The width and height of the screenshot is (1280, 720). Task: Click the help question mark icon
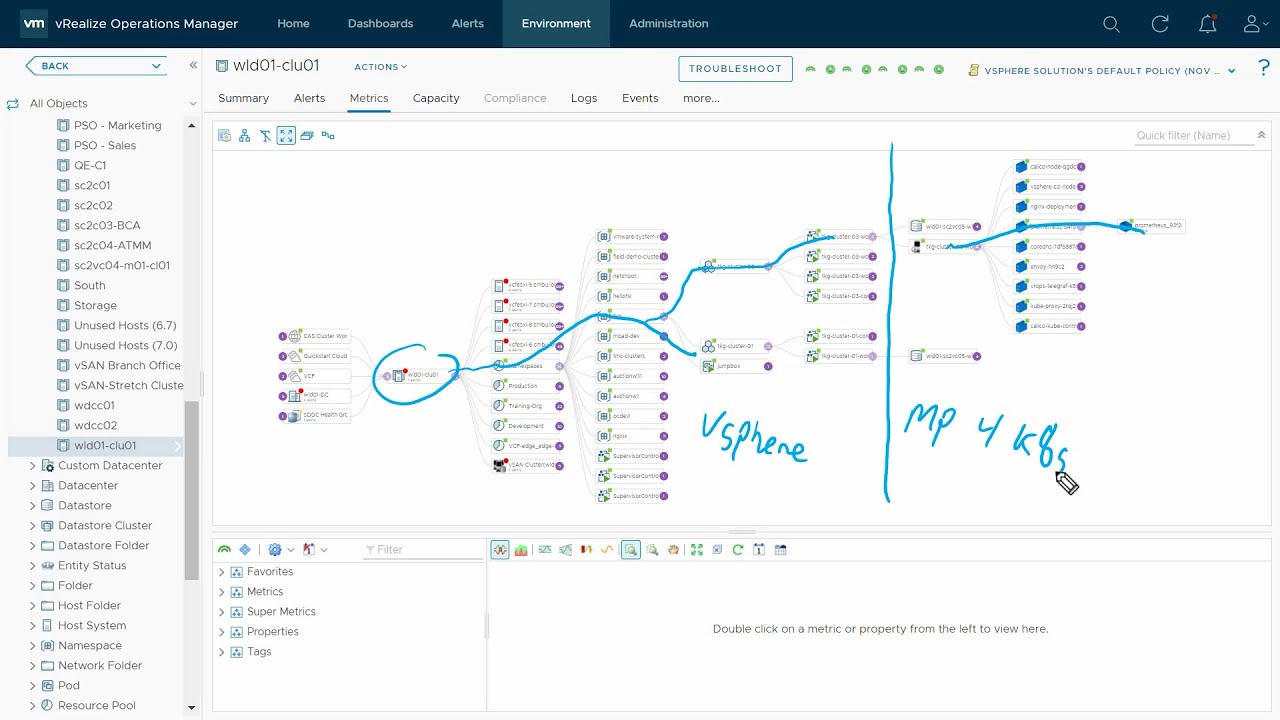click(1264, 68)
